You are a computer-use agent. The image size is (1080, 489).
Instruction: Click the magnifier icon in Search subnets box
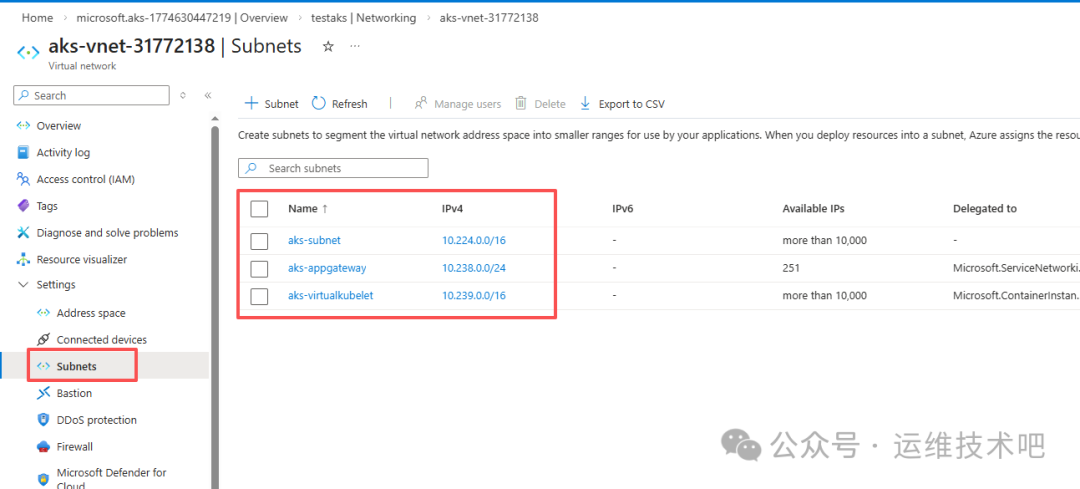(x=251, y=168)
